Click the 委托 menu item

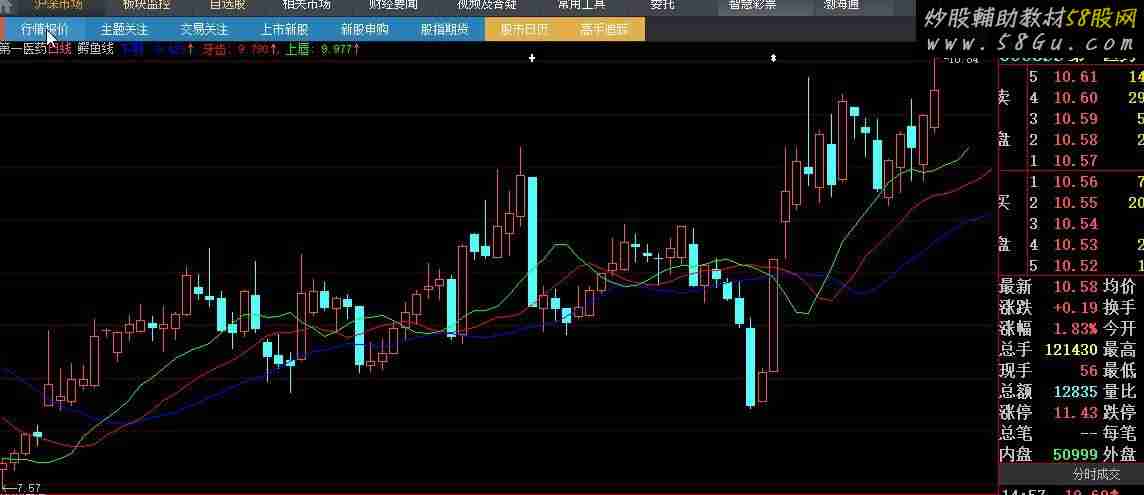662,4
